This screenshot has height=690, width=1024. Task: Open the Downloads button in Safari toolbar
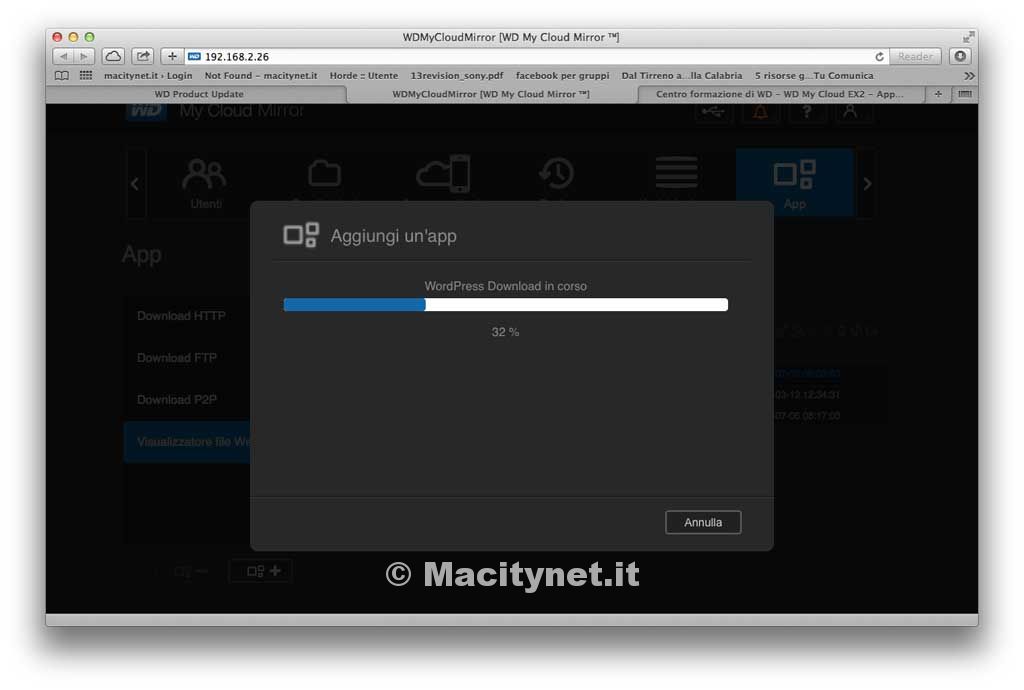tap(960, 56)
